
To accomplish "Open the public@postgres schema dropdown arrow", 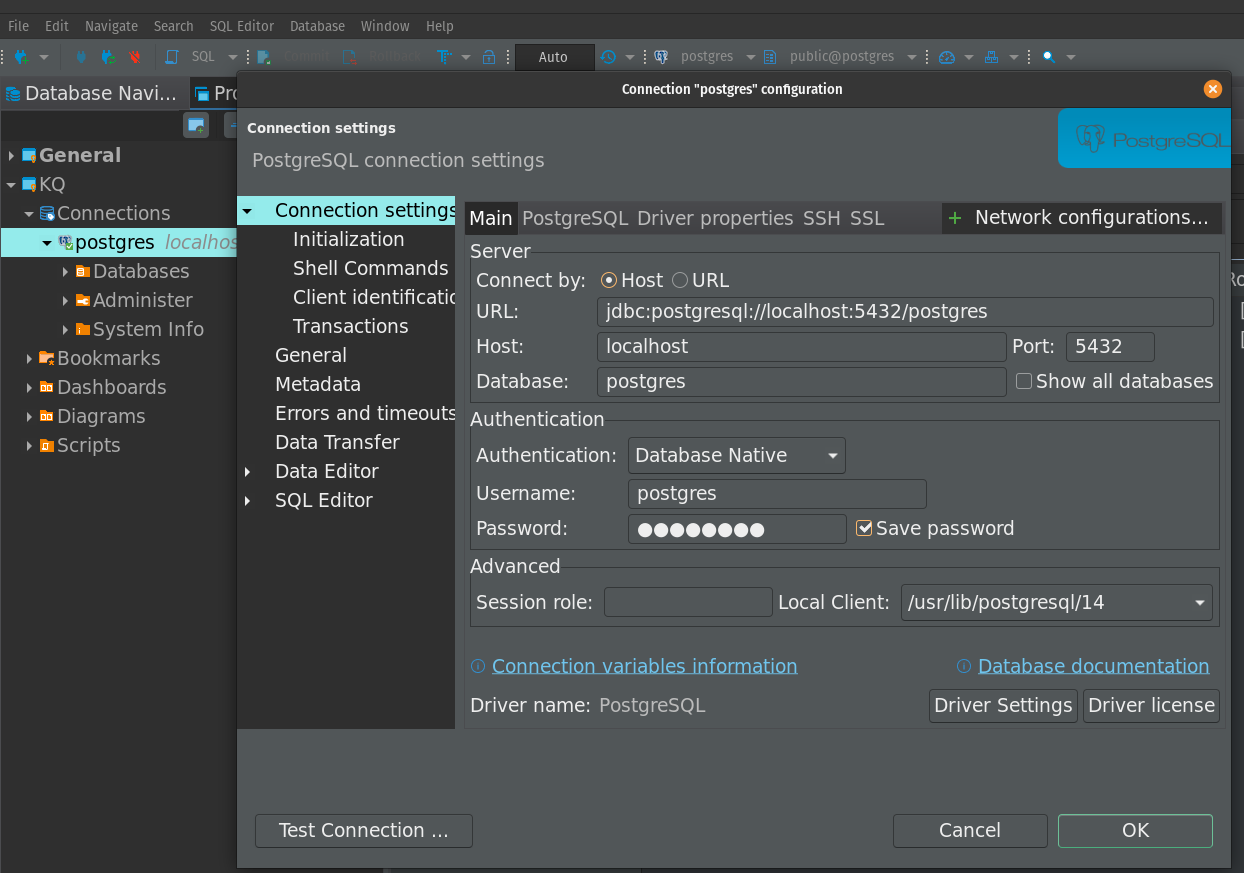I will 911,57.
